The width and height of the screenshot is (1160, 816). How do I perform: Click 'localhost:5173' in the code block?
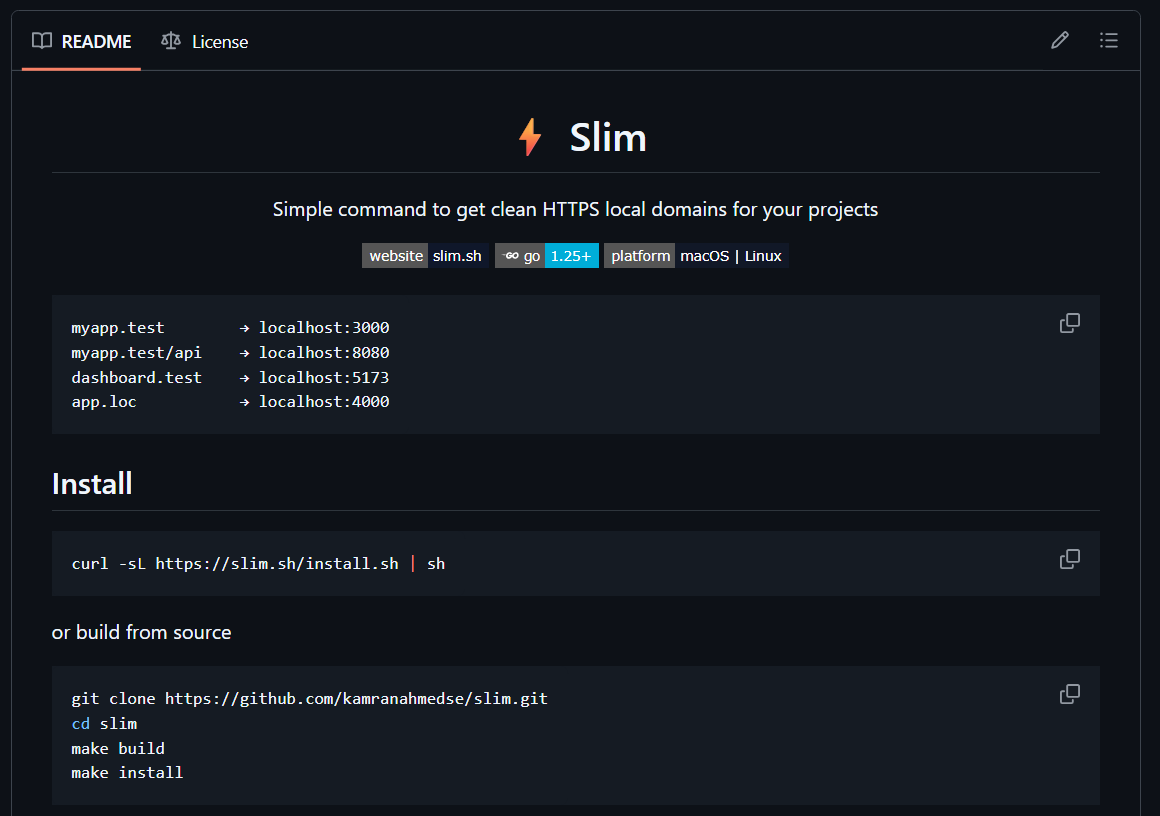(324, 377)
